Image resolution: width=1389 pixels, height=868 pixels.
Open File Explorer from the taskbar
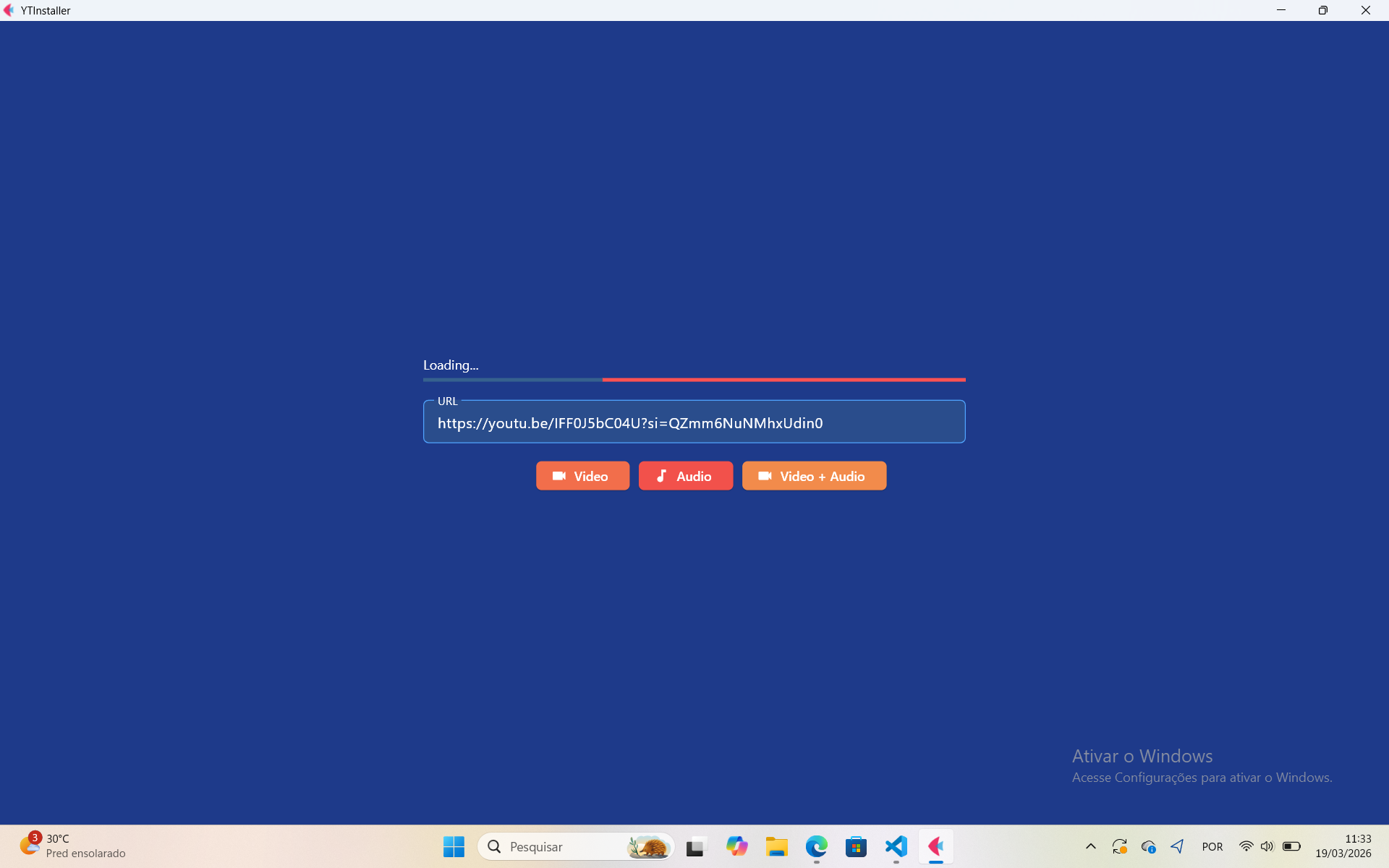(x=776, y=846)
